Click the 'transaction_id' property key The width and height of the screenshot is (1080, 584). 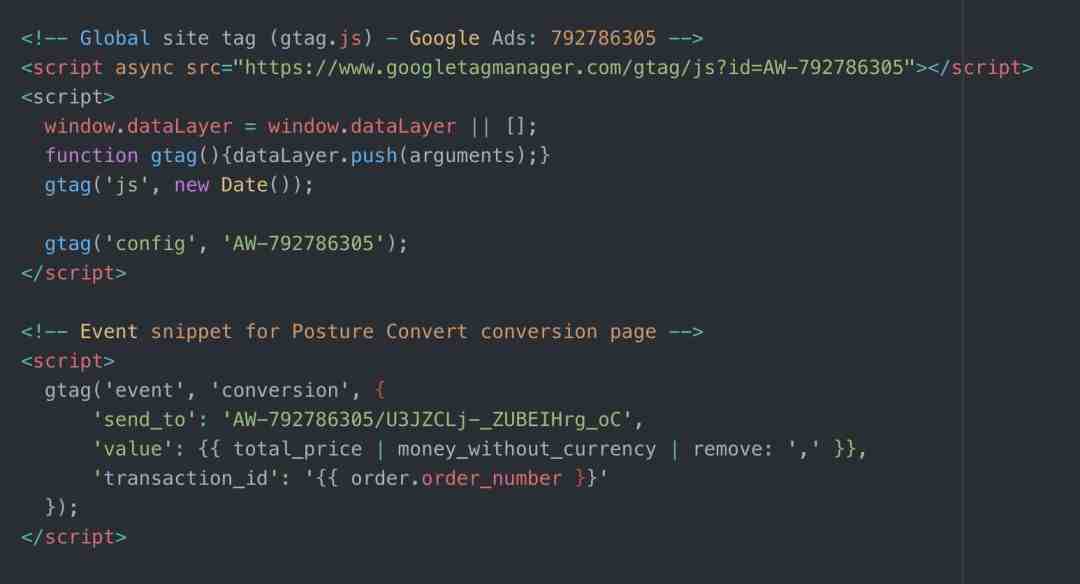pyautogui.click(x=185, y=478)
